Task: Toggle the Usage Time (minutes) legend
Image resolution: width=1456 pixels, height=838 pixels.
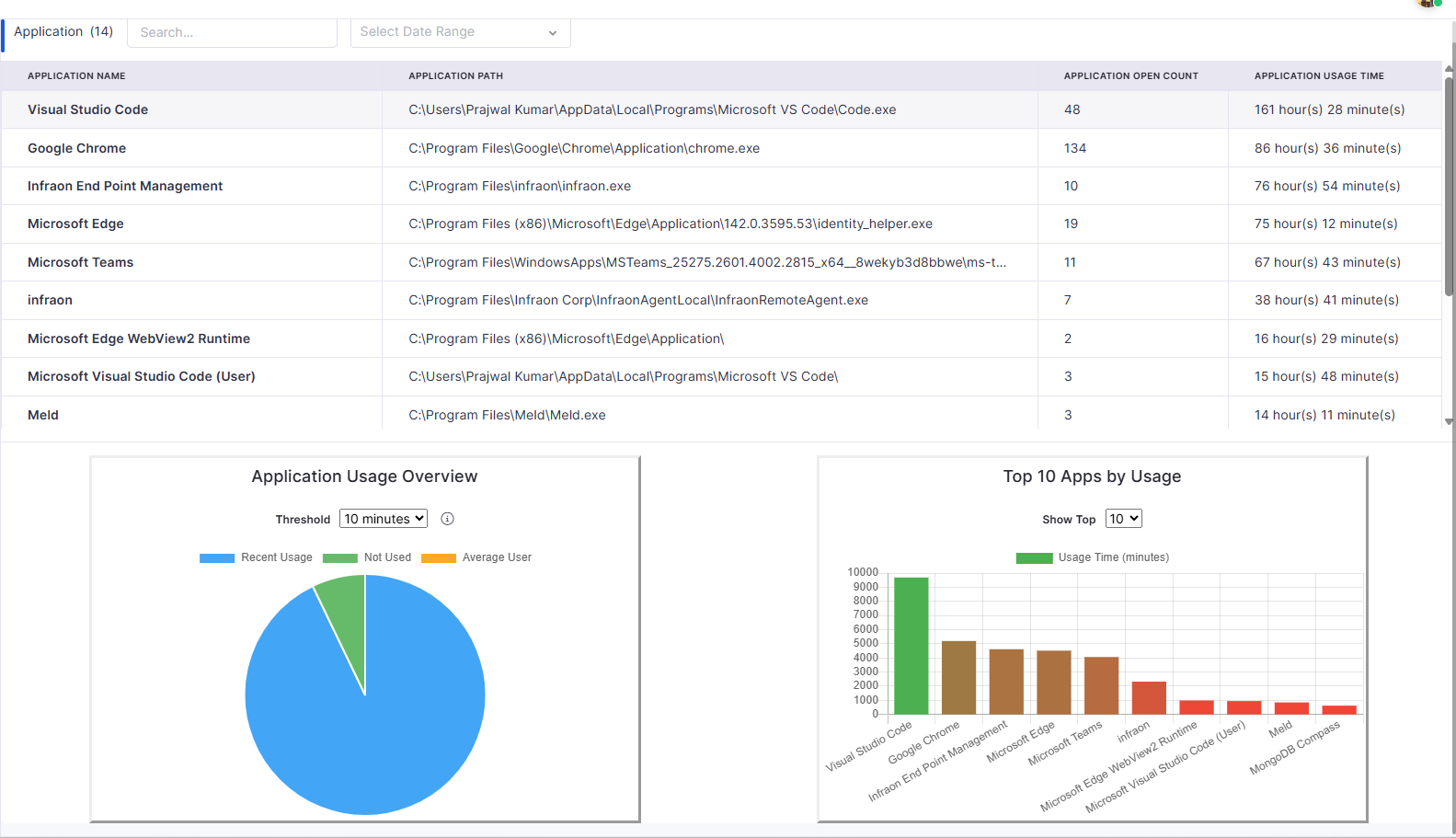Action: [x=1092, y=557]
